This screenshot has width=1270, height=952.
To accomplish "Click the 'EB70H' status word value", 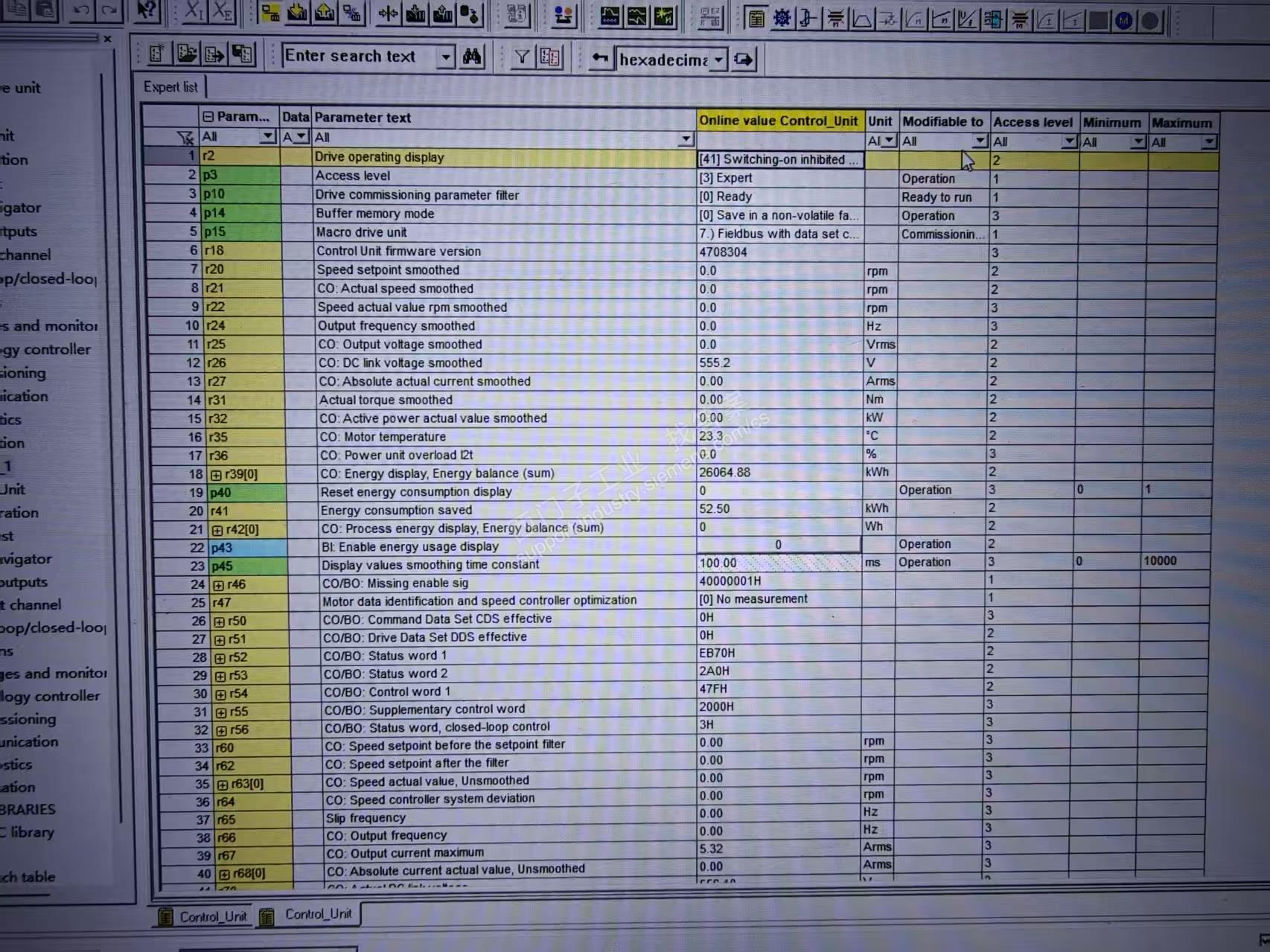I will (x=717, y=653).
